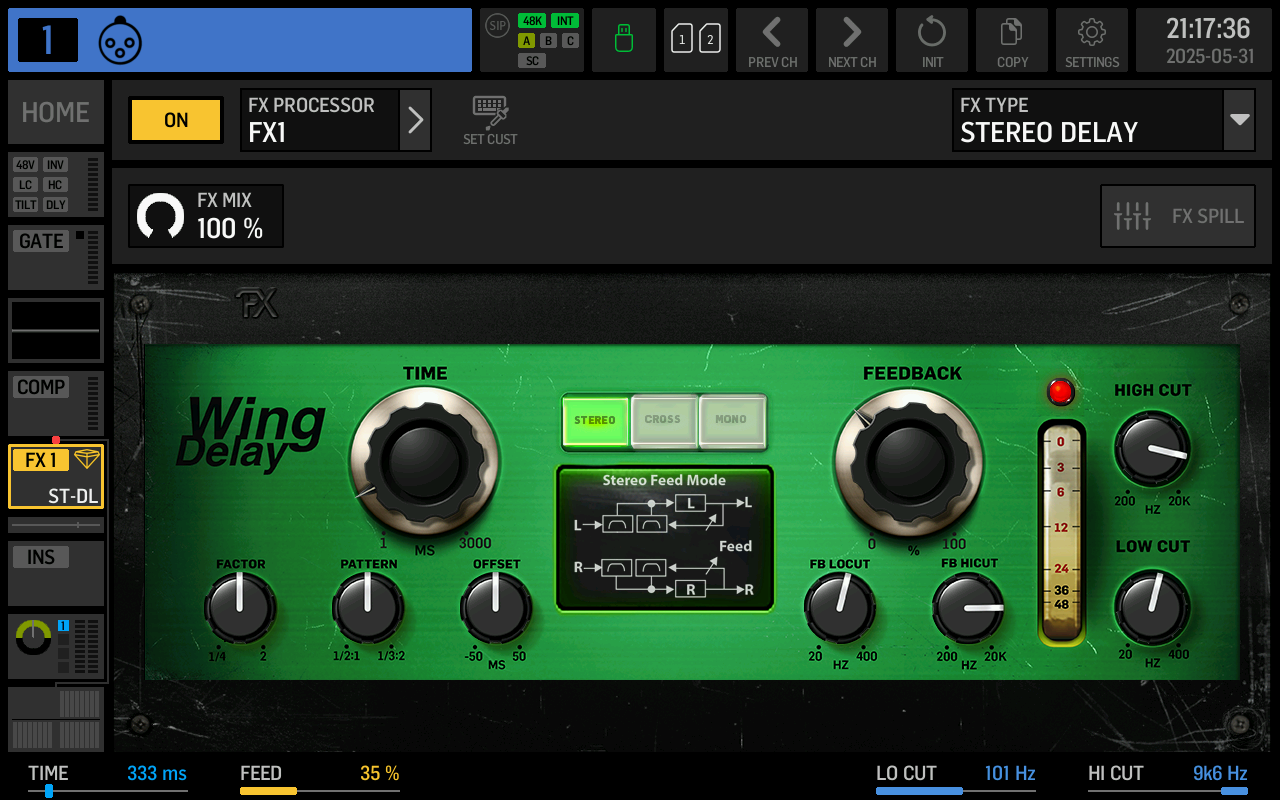Toggle the FX1 ON button
This screenshot has height=800, width=1280.
click(x=175, y=120)
